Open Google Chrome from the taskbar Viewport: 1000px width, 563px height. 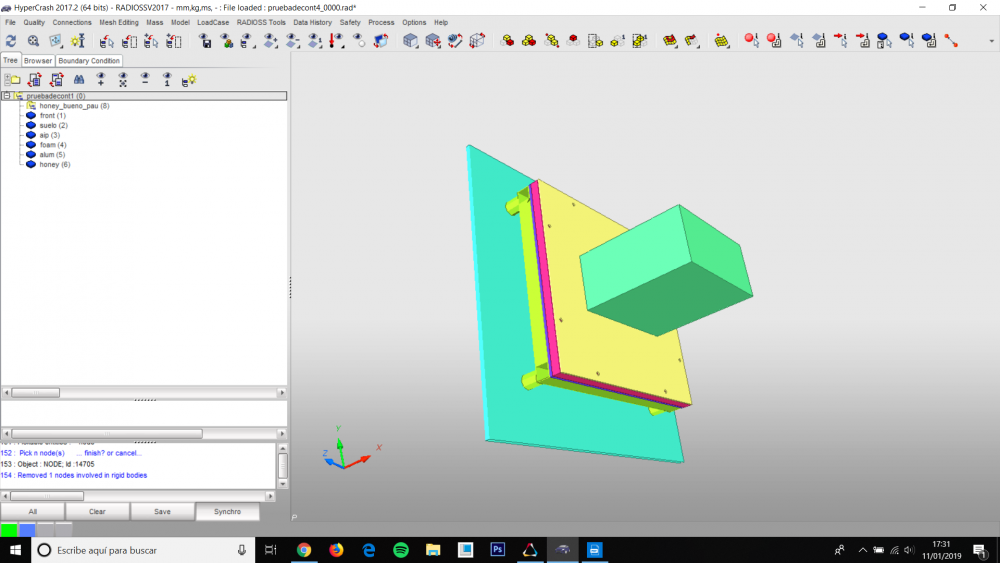(x=304, y=550)
